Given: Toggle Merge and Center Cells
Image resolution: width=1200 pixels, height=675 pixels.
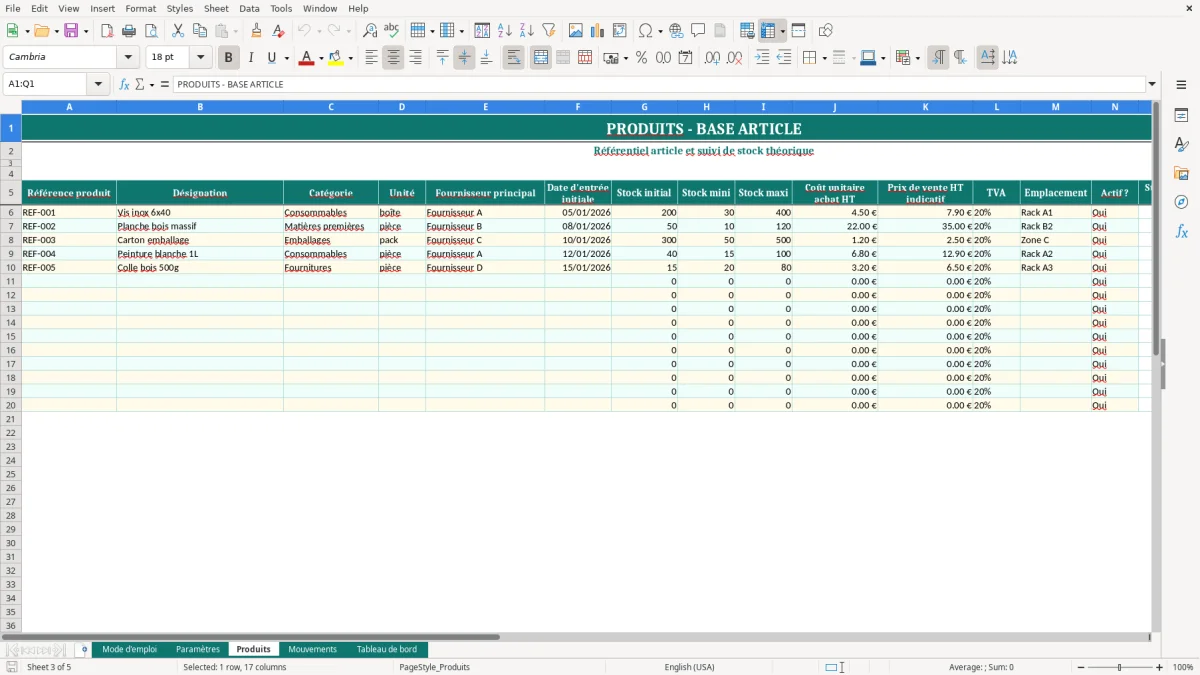Looking at the screenshot, I should 541,58.
